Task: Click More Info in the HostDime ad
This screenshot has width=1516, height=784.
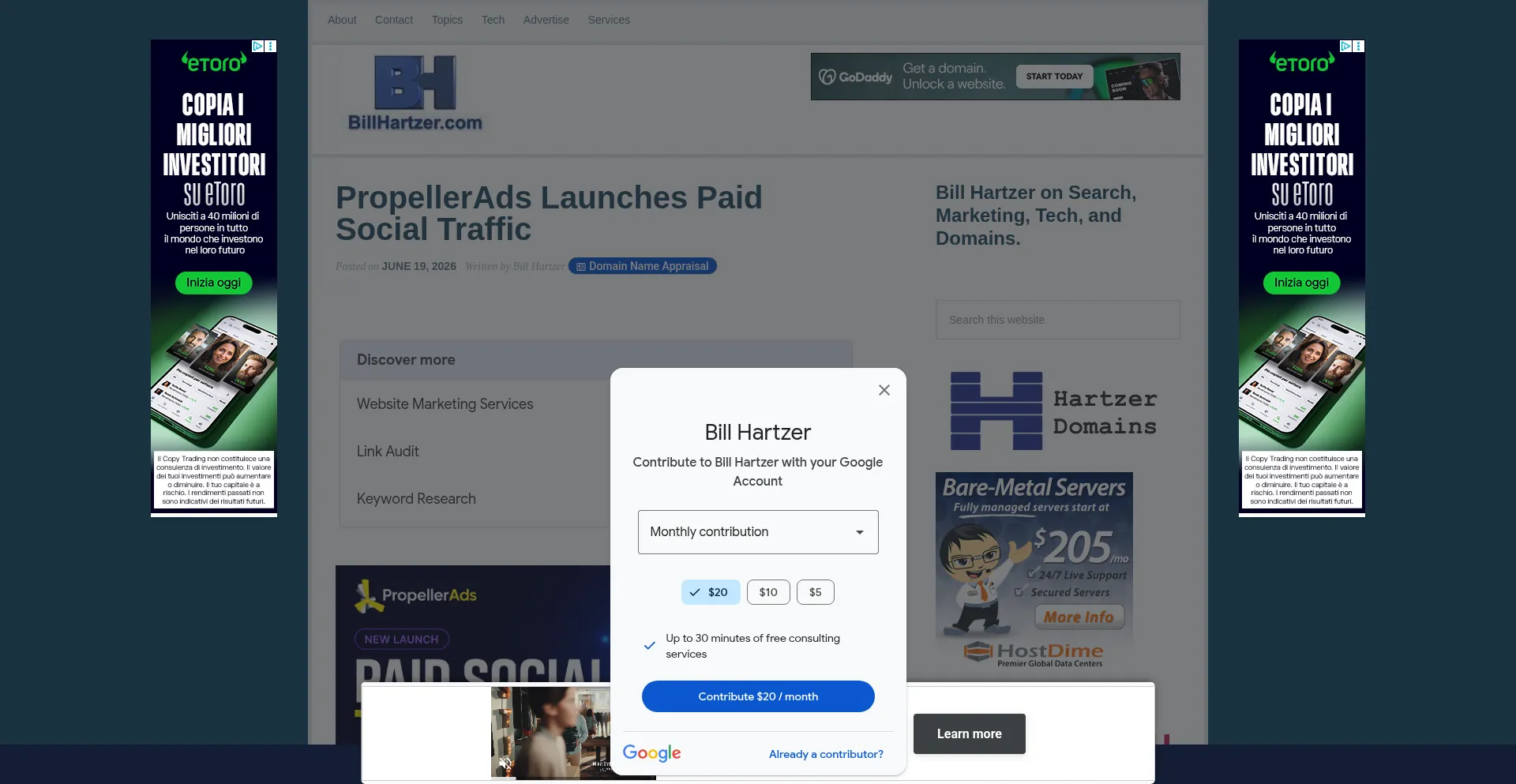Action: click(1079, 617)
